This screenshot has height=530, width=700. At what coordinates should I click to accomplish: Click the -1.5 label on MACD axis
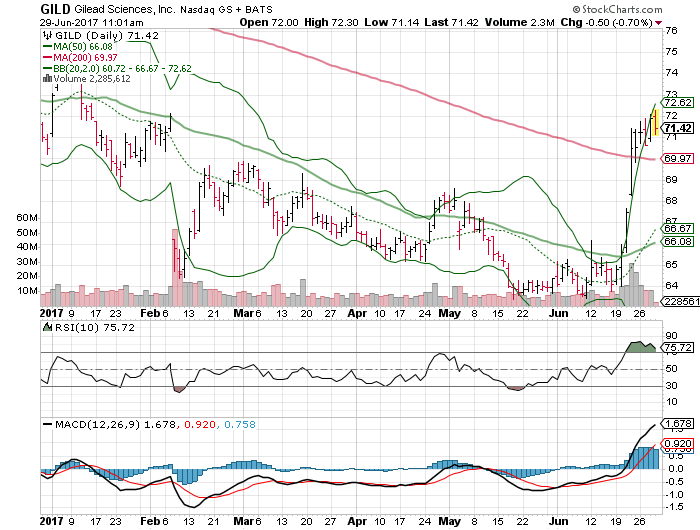674,507
